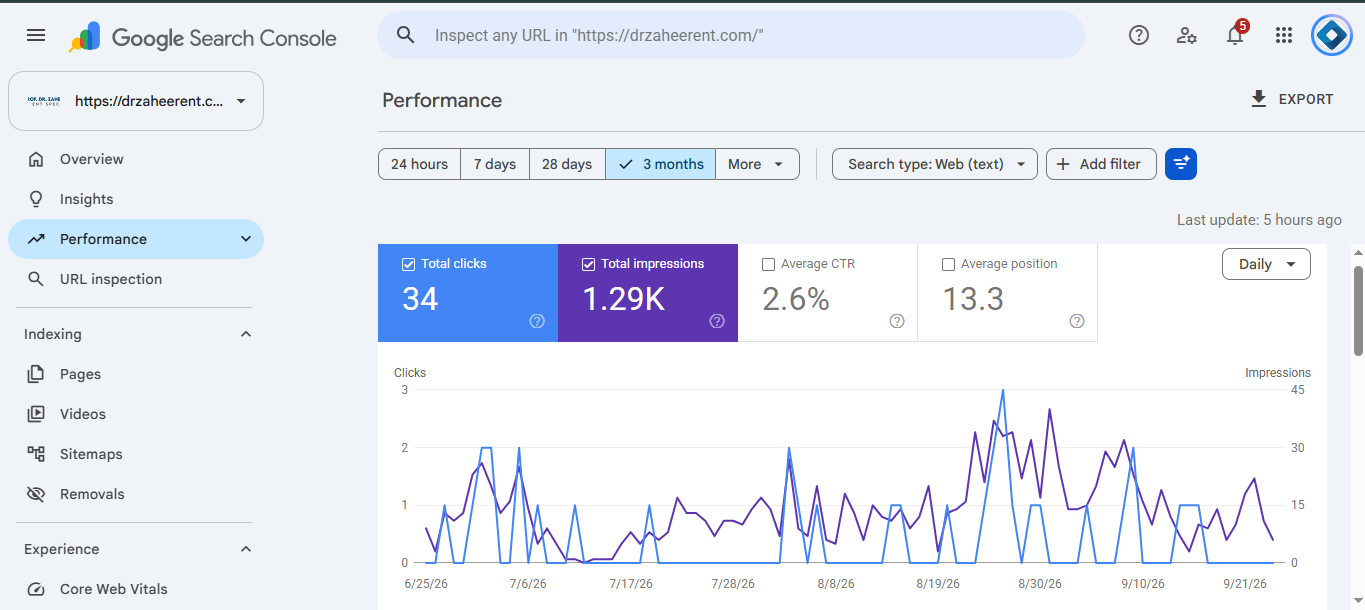View notifications bell with 5 alerts
This screenshot has height=610, width=1365.
pyautogui.click(x=1236, y=35)
